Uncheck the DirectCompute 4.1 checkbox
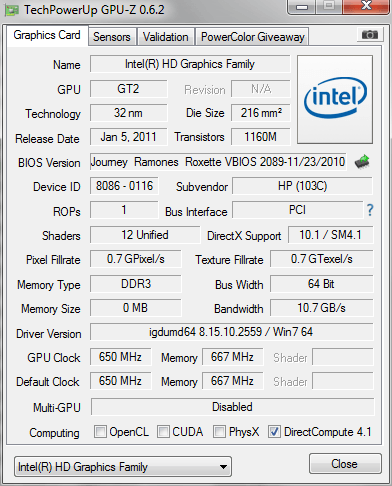The height and width of the screenshot is (486, 392). click(x=274, y=431)
